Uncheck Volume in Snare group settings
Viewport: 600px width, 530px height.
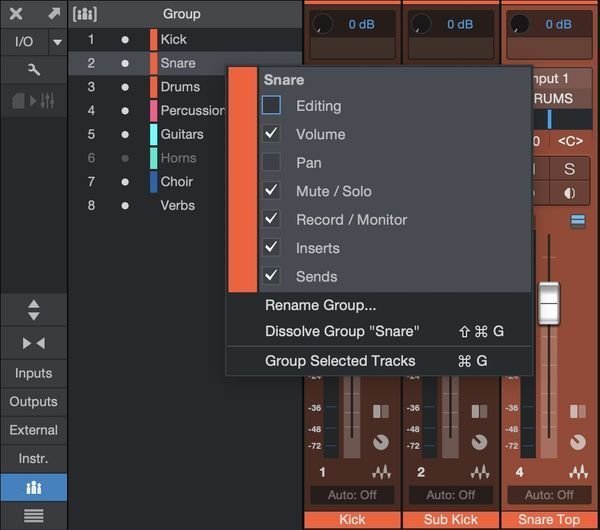pos(271,134)
